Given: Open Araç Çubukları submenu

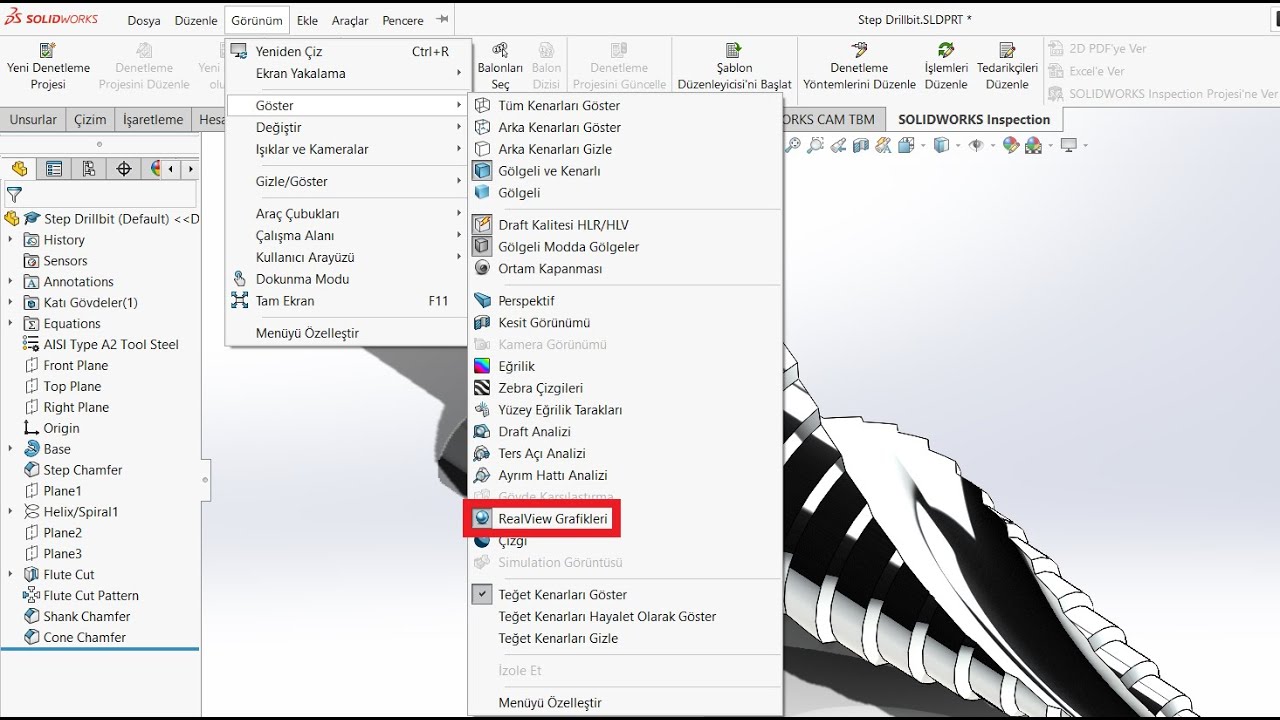Looking at the screenshot, I should [x=347, y=214].
